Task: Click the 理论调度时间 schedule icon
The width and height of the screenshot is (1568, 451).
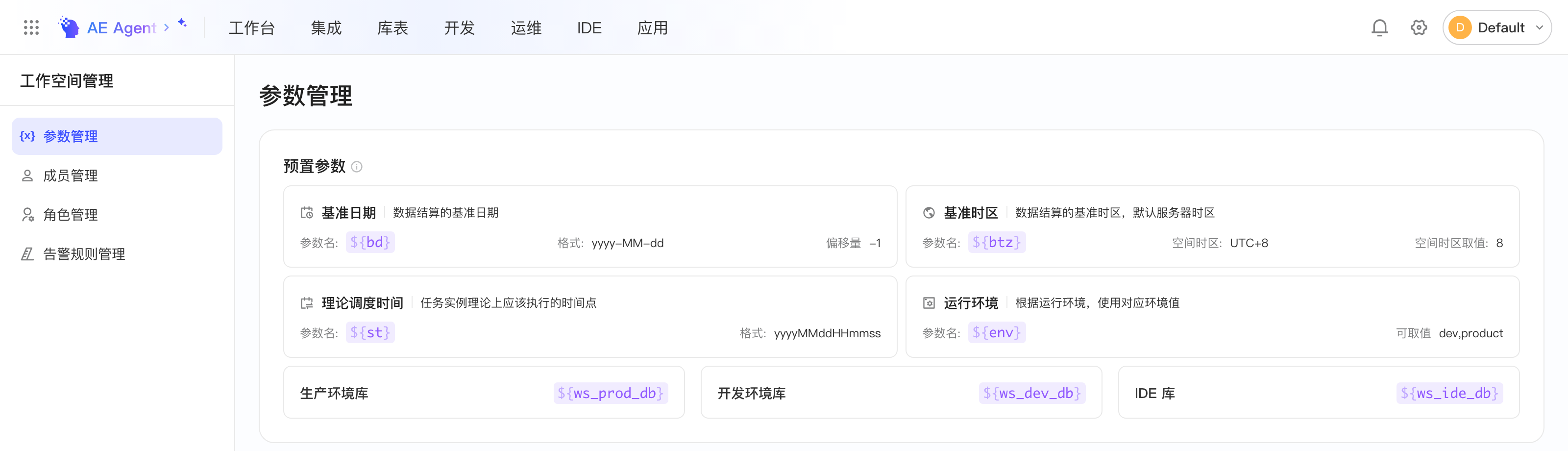Action: click(x=307, y=302)
